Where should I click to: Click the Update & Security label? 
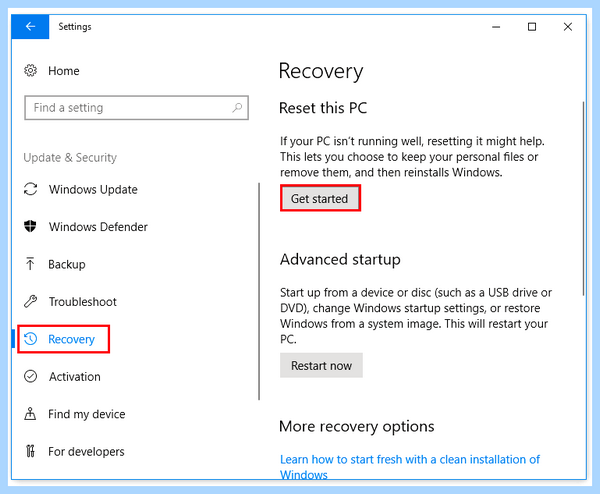(70, 158)
